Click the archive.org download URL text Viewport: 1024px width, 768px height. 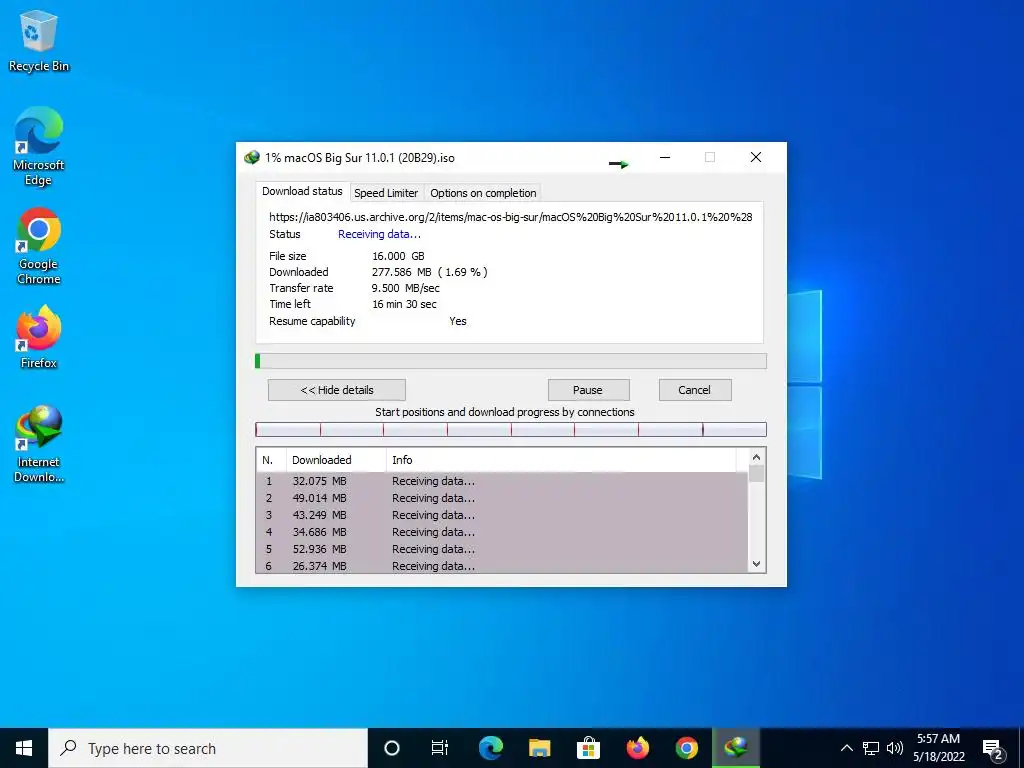(511, 217)
